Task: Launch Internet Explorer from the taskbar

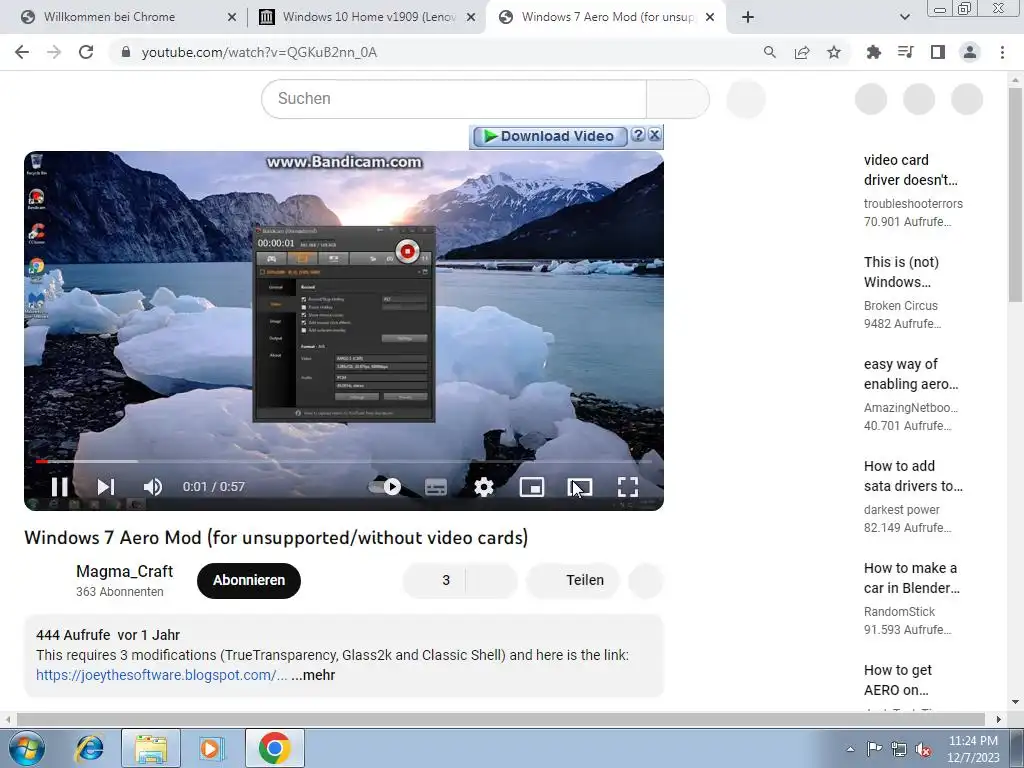Action: click(89, 748)
